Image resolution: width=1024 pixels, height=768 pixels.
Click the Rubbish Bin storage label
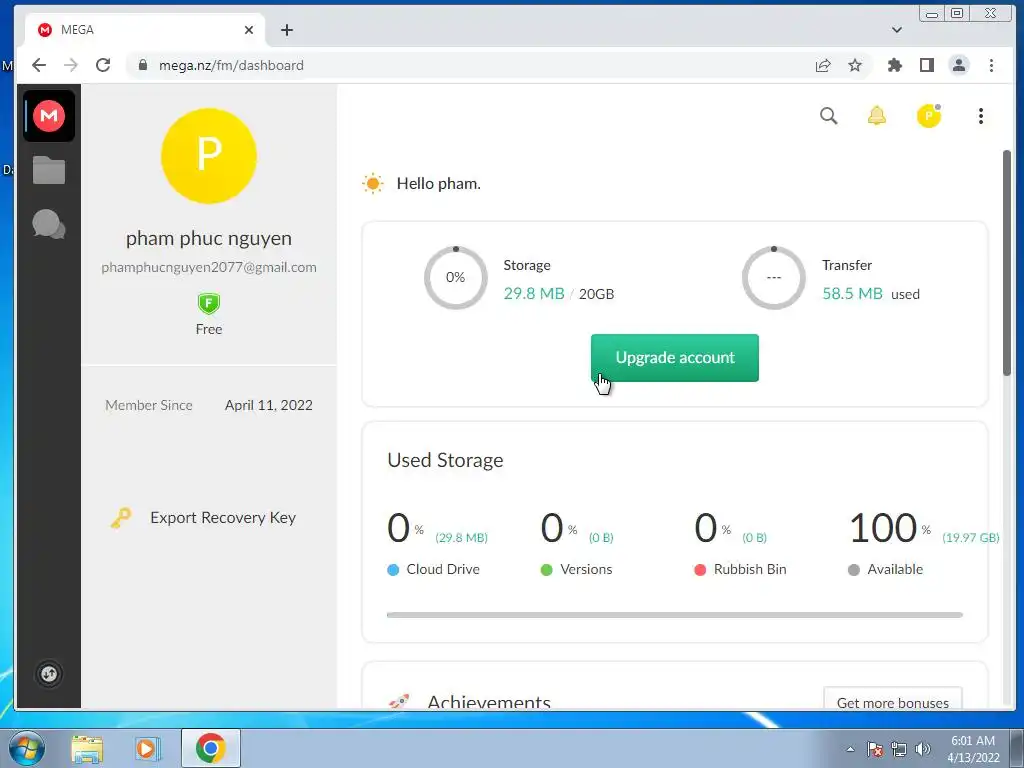[750, 569]
